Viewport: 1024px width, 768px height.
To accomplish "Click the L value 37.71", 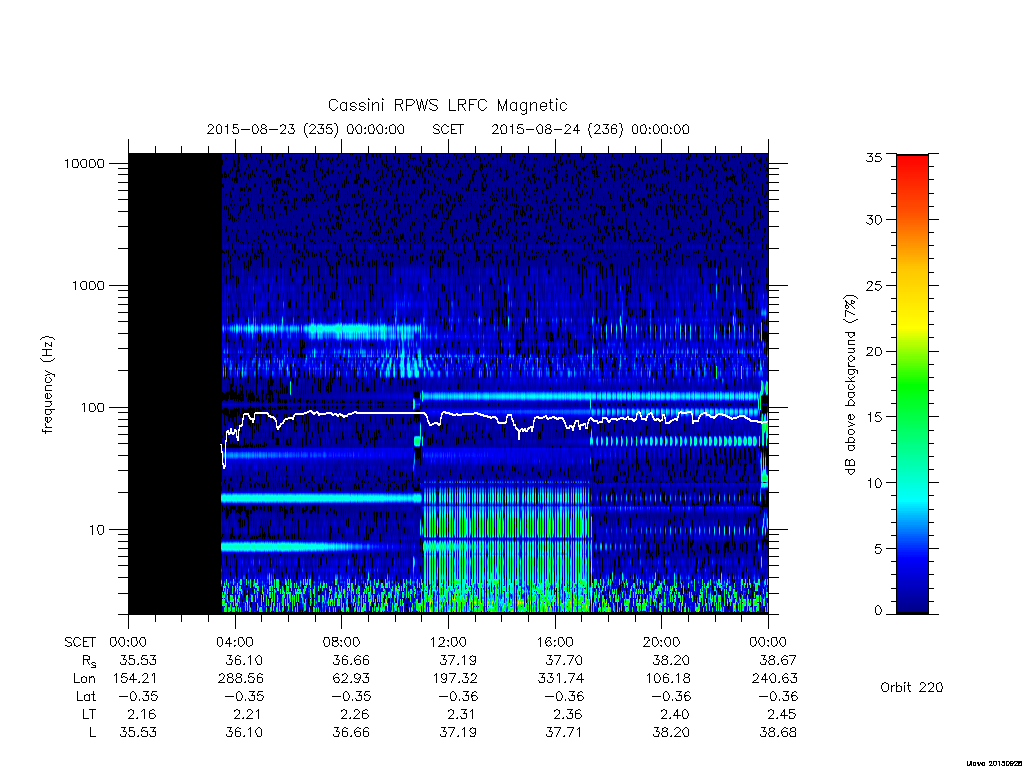I will click(564, 733).
